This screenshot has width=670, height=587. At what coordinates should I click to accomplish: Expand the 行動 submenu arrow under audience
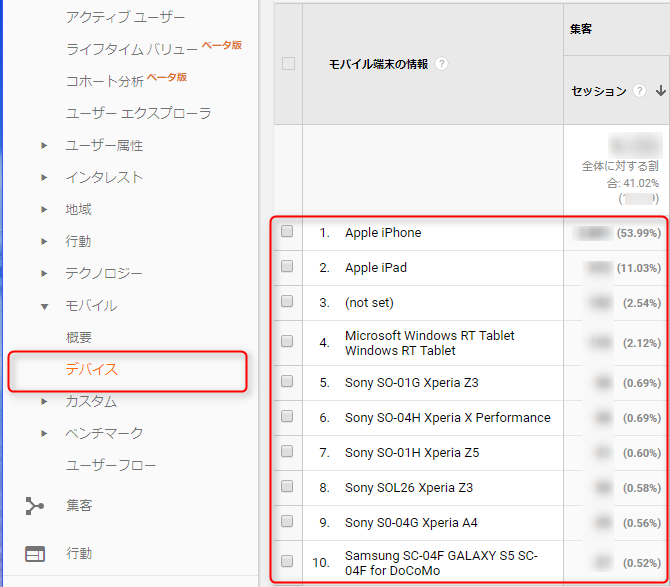pyautogui.click(x=44, y=241)
